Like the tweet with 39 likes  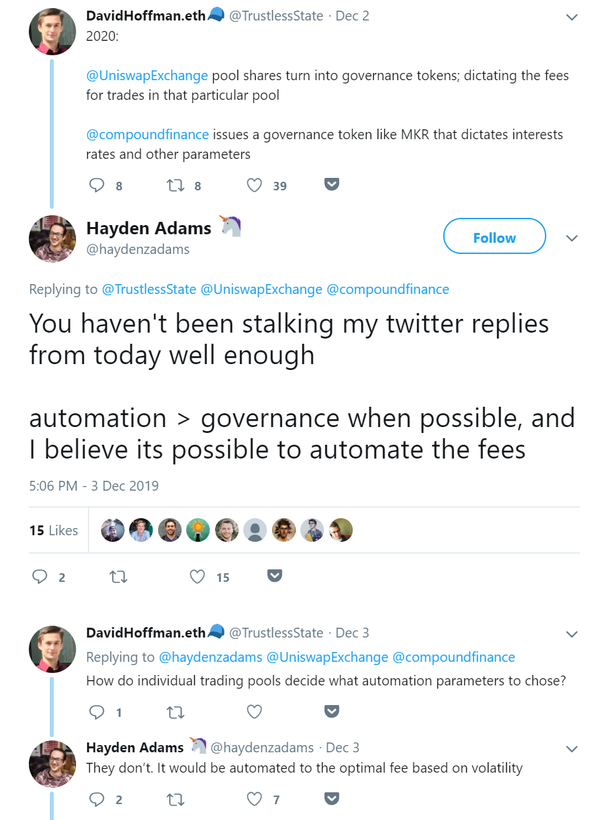[x=254, y=185]
